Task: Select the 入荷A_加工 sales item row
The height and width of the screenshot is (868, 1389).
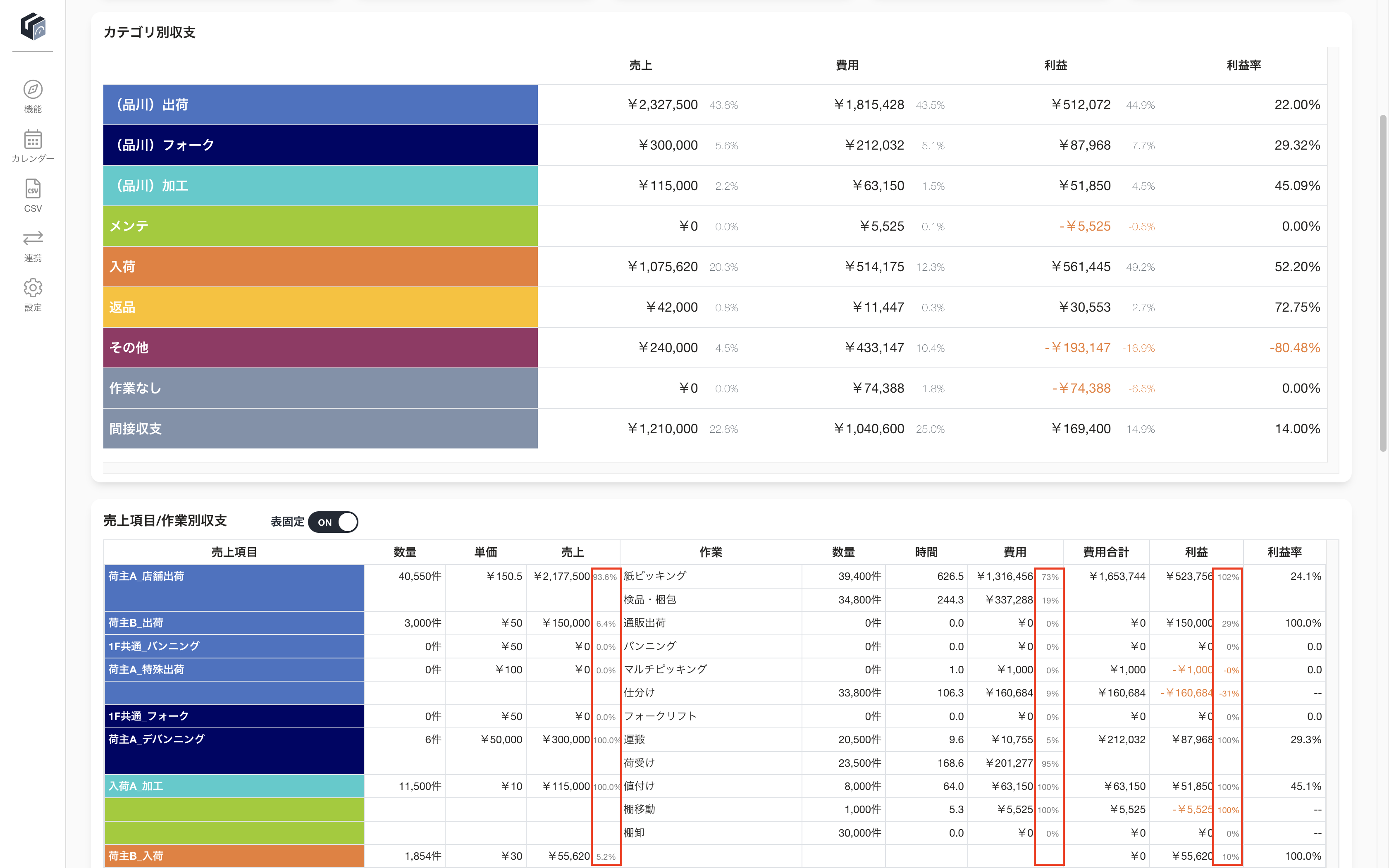Action: (x=234, y=786)
